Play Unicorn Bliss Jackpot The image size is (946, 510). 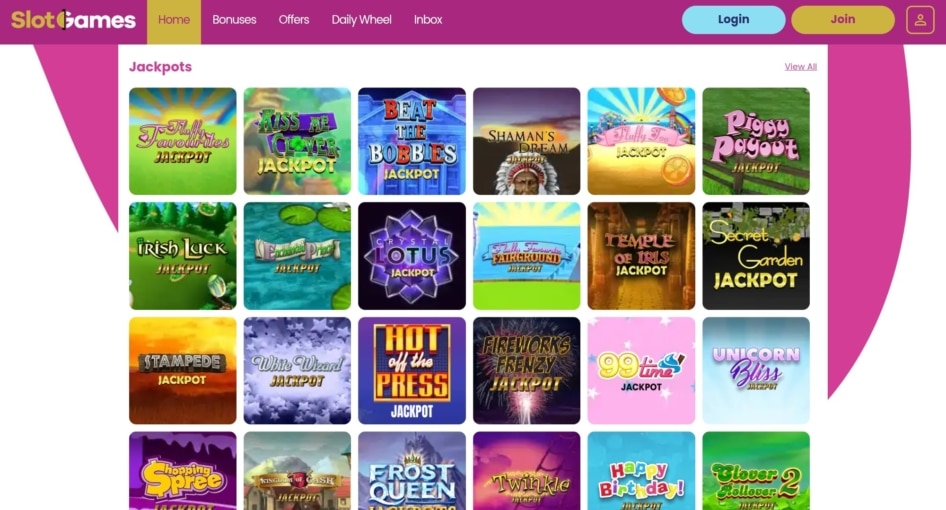(756, 371)
